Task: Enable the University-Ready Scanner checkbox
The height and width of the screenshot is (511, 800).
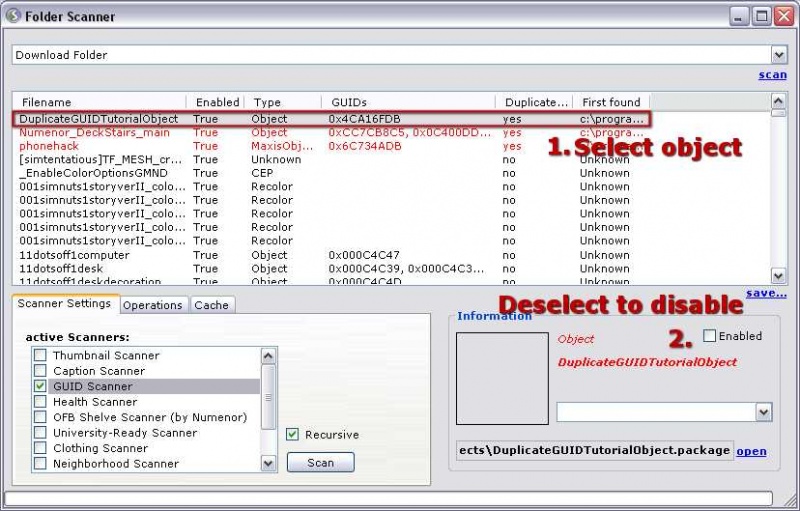Action: pos(40,432)
